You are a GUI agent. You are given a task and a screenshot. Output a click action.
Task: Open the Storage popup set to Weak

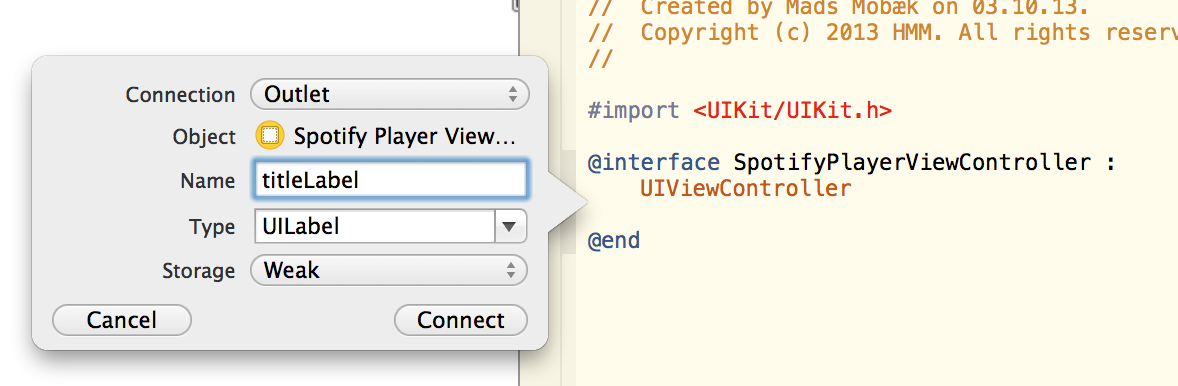click(390, 270)
